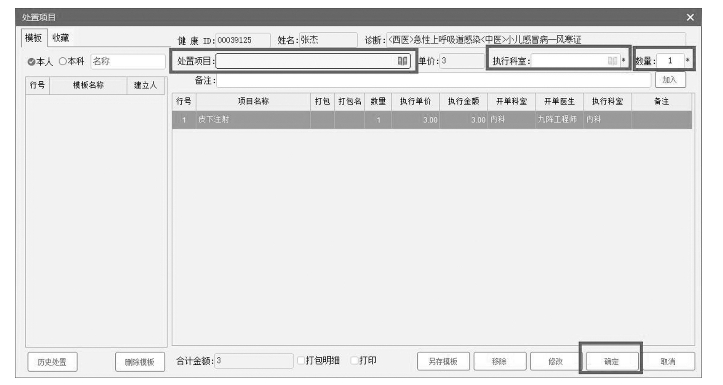Image resolution: width=723 pixels, height=385 pixels.
Task: Click the 健康ID field 00039125
Action: click(x=243, y=40)
